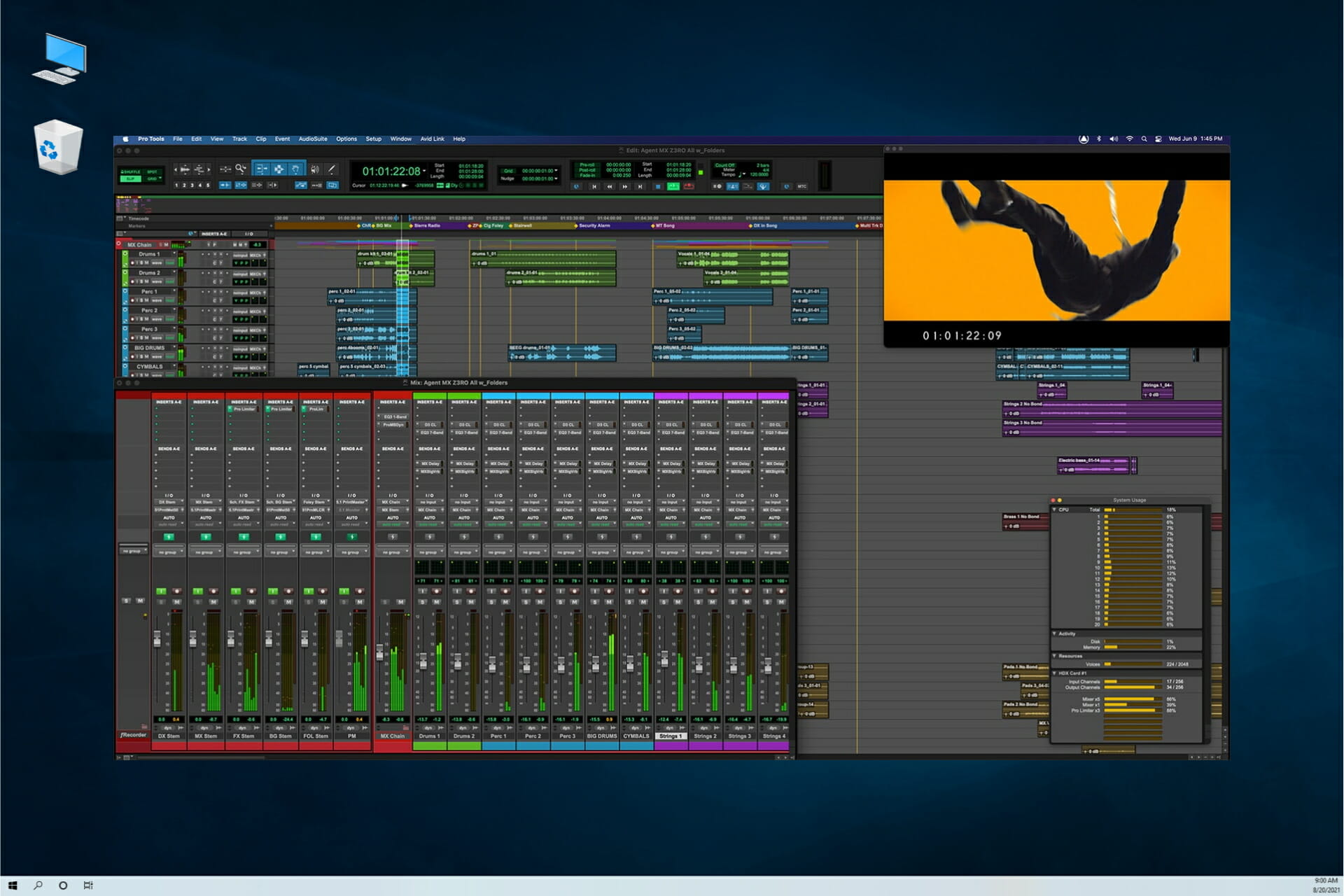Screen dimensions: 1344x896
Task: Open the Apple menu icon
Action: pos(125,139)
